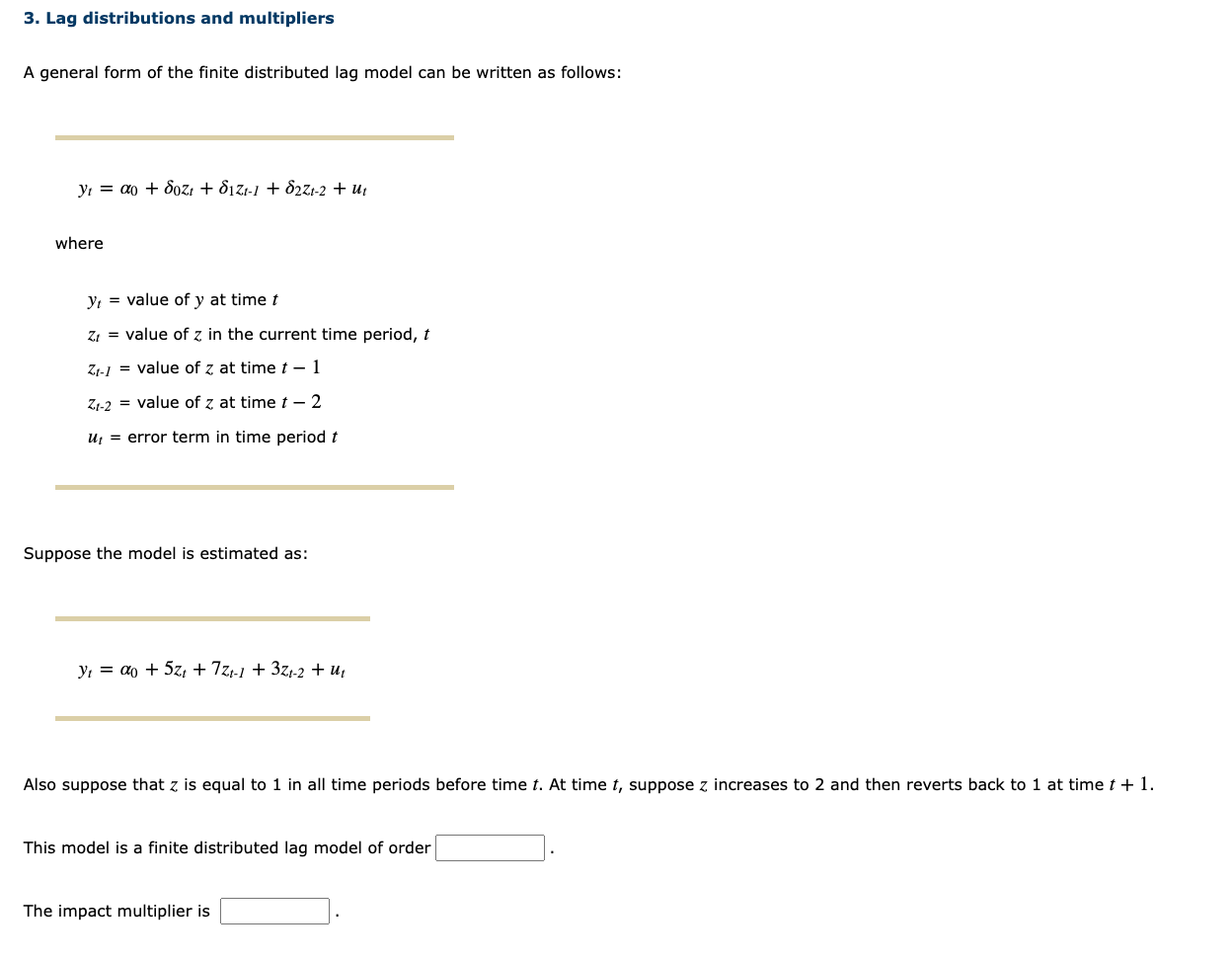Click the sentence starting 'A general form of the finite'
This screenshot has height=962, width=1232.
pos(323,72)
